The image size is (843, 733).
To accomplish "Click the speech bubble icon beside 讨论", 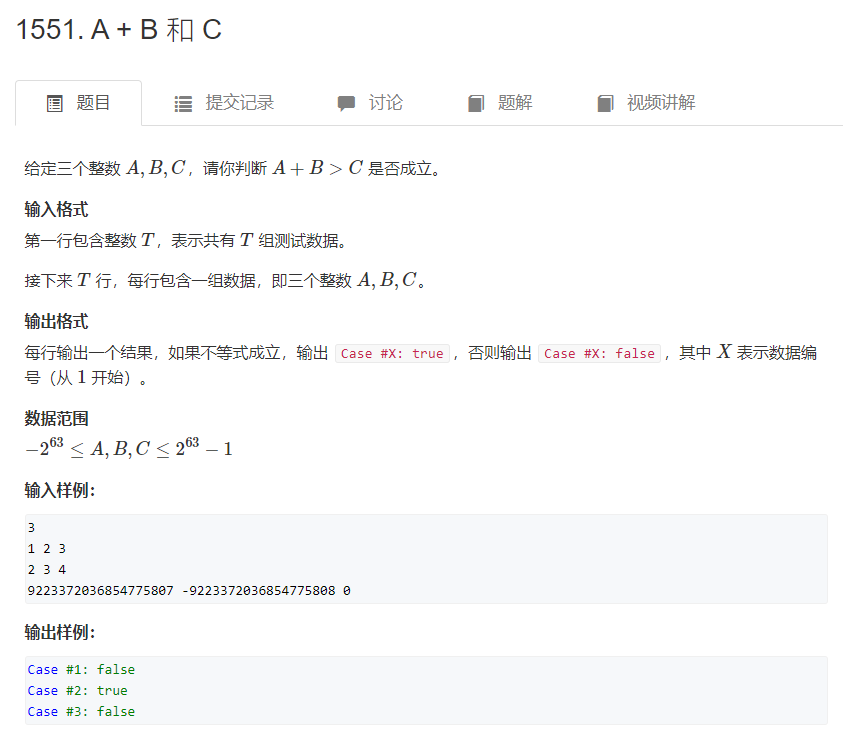I will [x=345, y=103].
